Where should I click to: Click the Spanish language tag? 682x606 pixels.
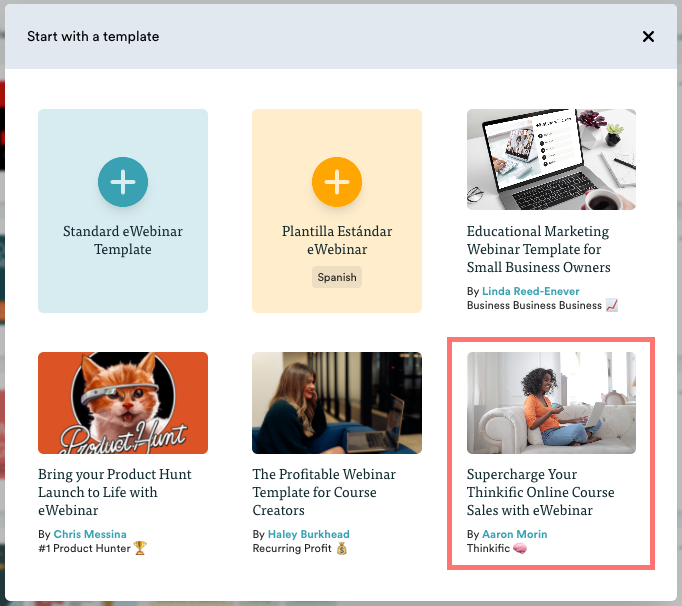pos(337,277)
